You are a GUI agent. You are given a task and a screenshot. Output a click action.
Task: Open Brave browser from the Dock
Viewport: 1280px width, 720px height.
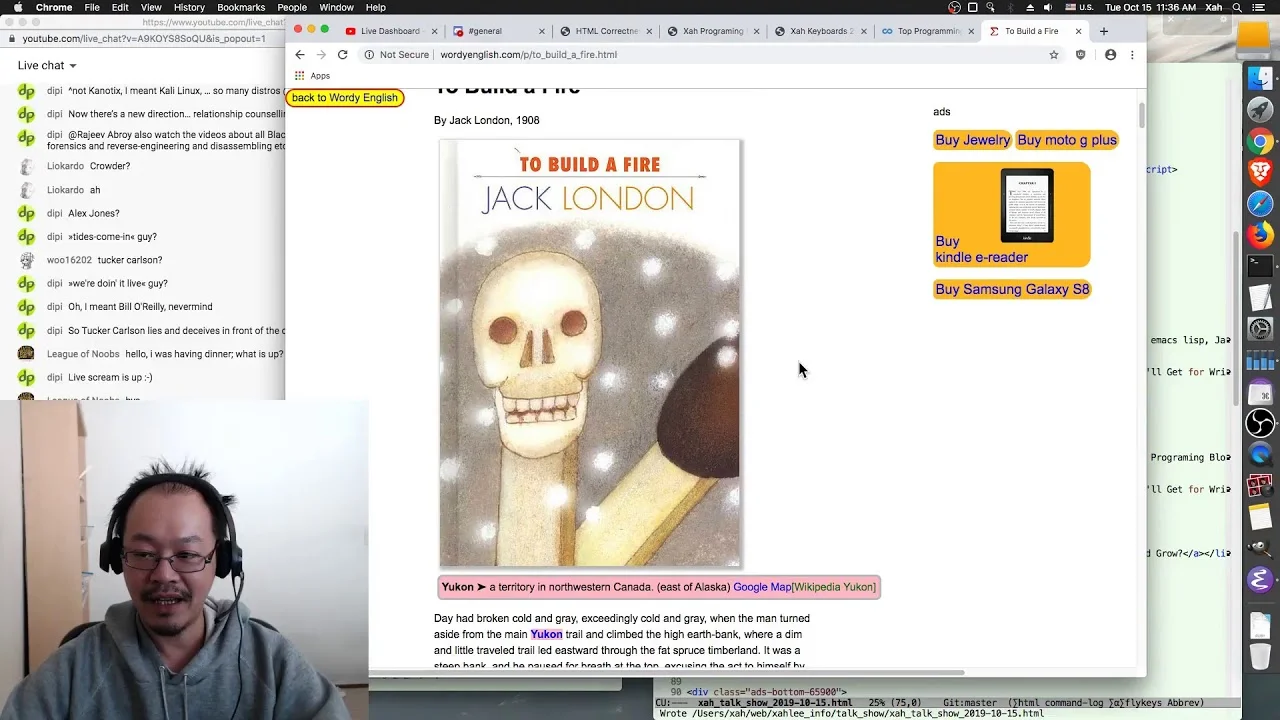point(1260,172)
